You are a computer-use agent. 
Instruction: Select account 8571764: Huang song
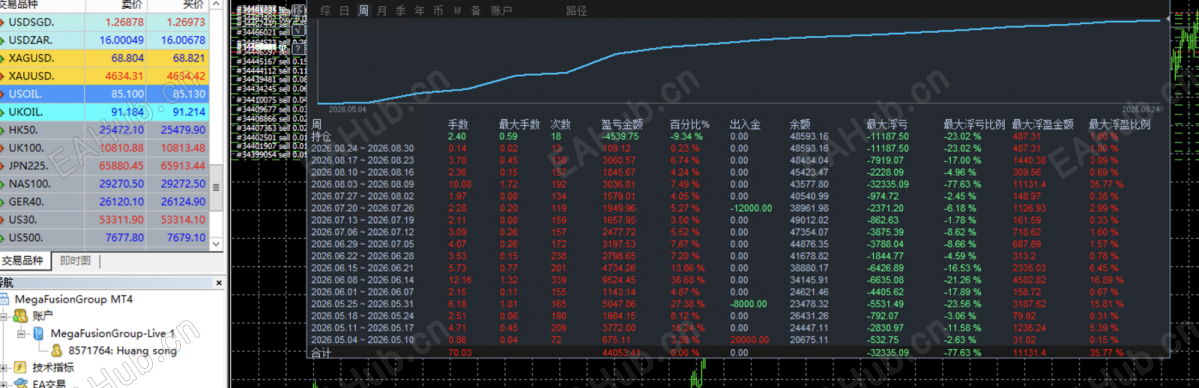pyautogui.click(x=122, y=351)
